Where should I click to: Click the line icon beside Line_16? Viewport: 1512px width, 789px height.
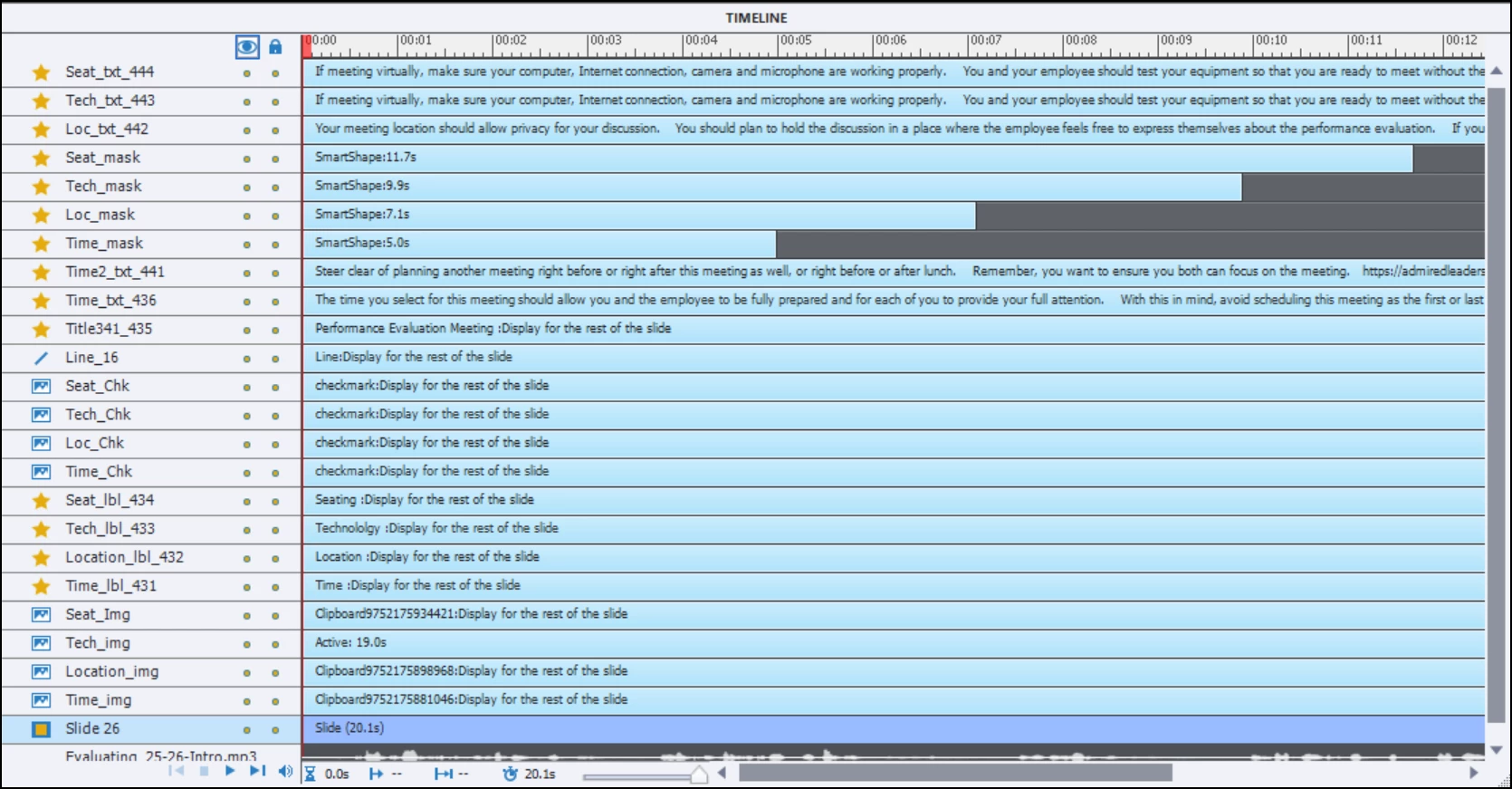click(41, 358)
